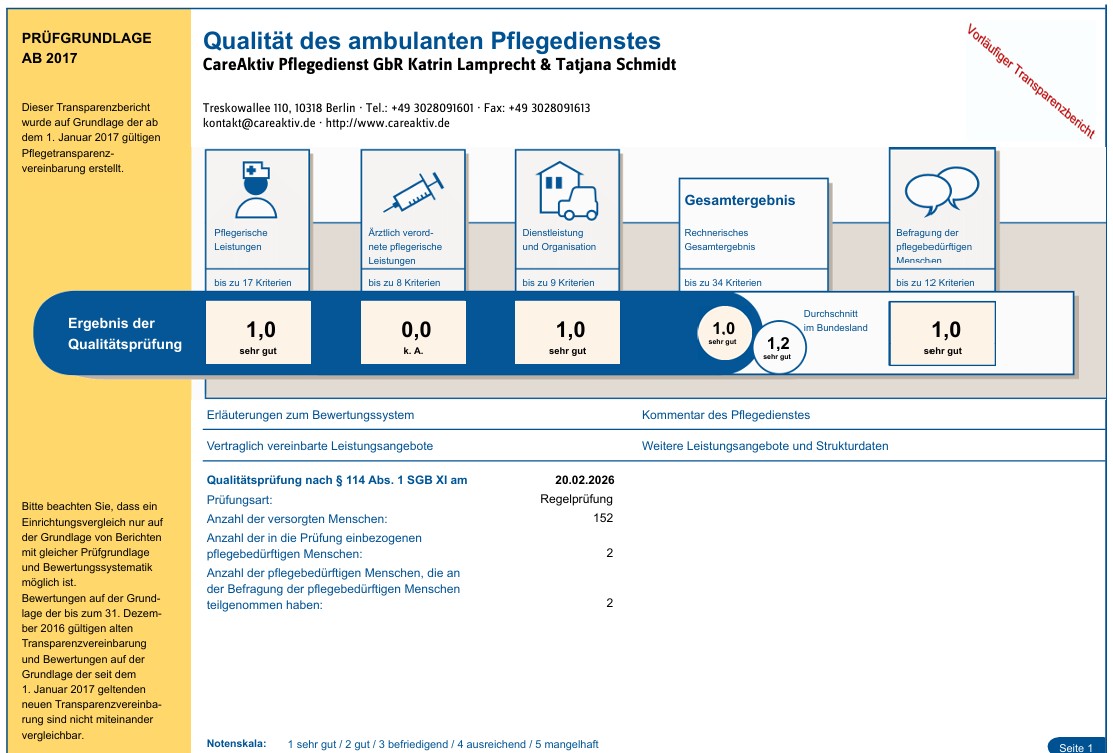Click the inspection date 20.02.2026
The height and width of the screenshot is (753, 1113).
[584, 480]
